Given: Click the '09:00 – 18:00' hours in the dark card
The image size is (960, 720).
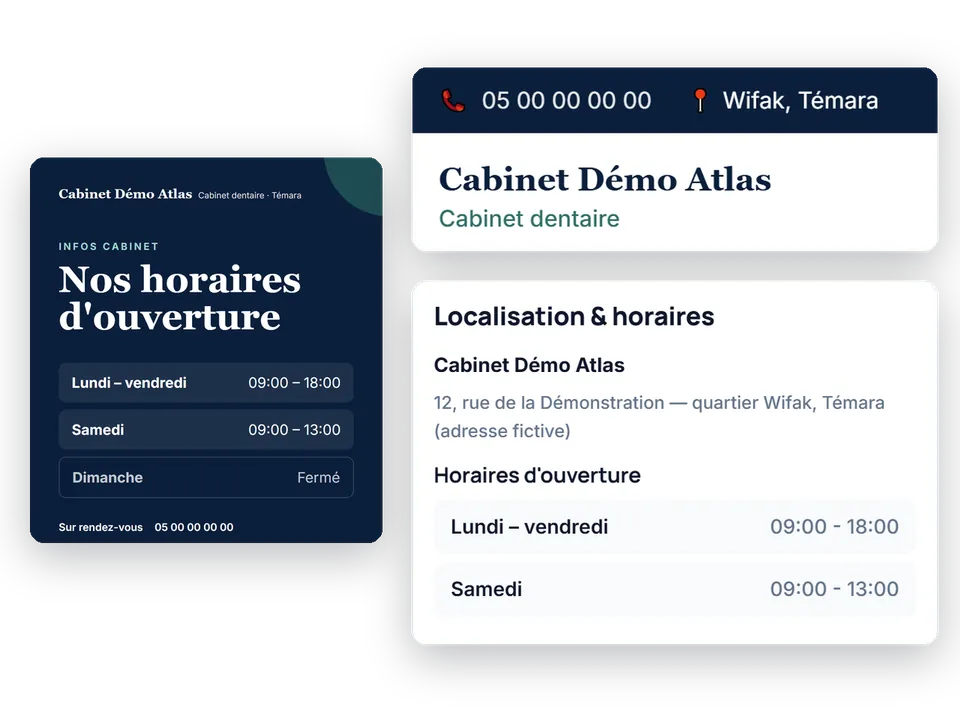Looking at the screenshot, I should 294,383.
